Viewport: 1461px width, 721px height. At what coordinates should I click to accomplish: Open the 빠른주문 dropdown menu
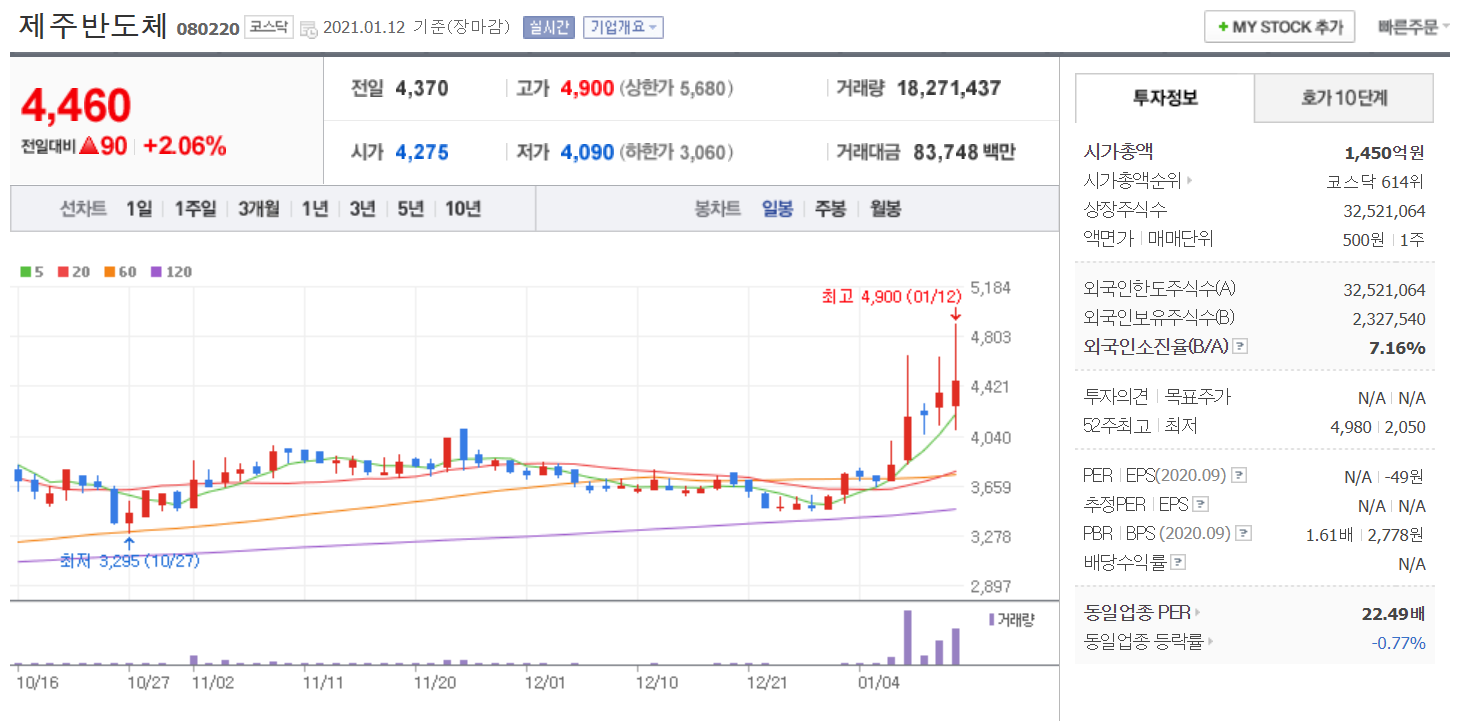[x=1412, y=27]
